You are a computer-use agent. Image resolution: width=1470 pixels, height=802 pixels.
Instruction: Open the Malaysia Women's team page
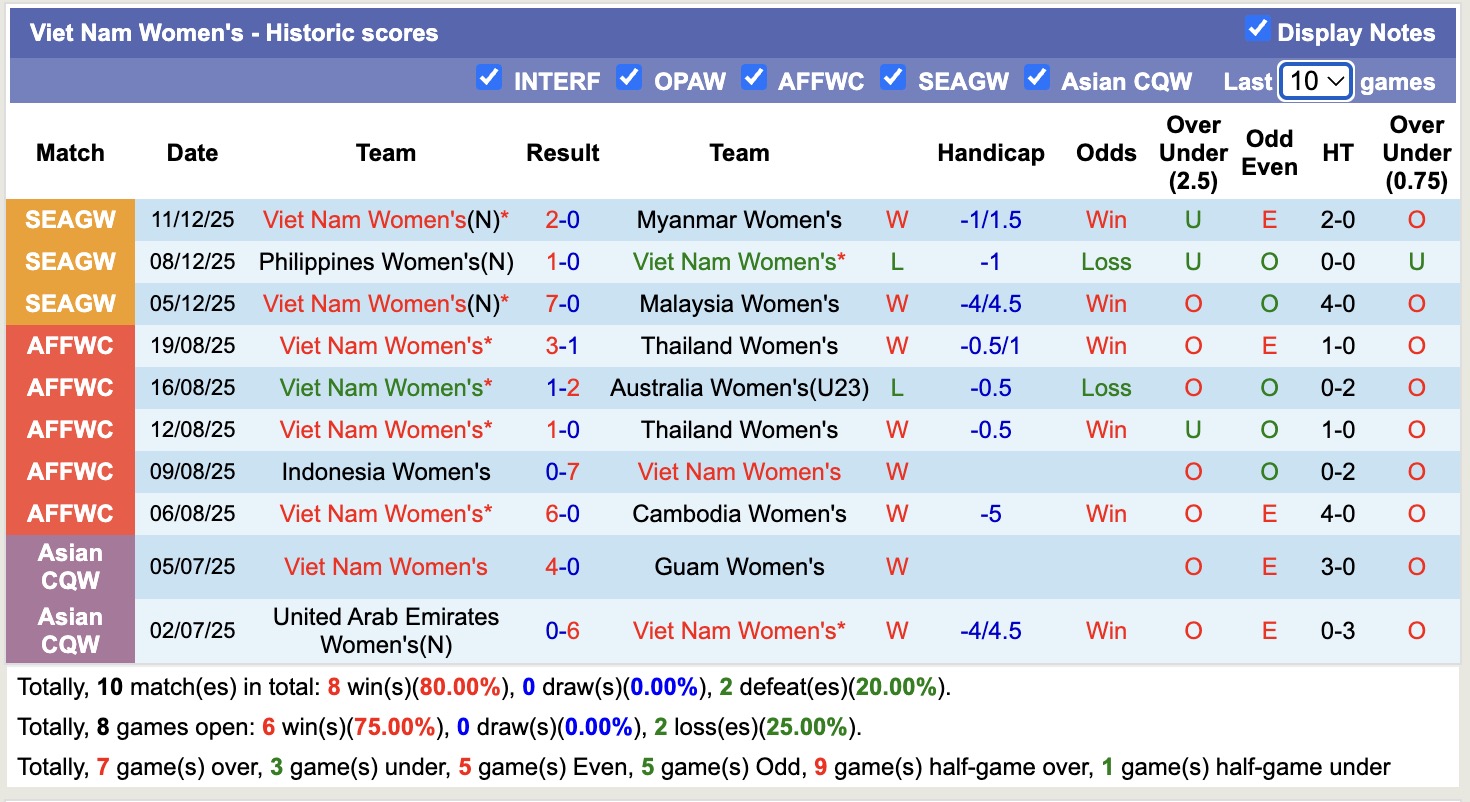coord(739,304)
